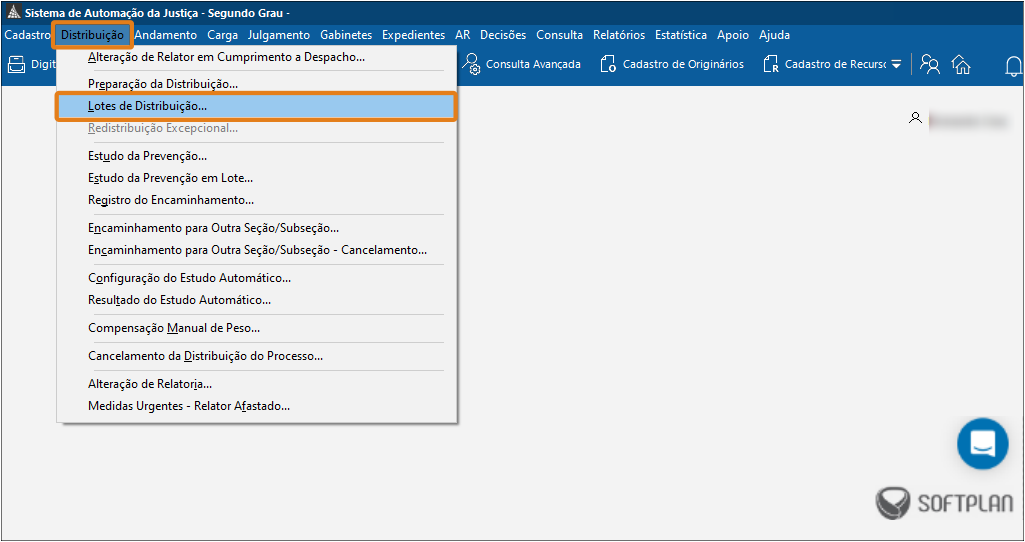1025x542 pixels.
Task: Open the Ajuda menu
Action: 774,35
